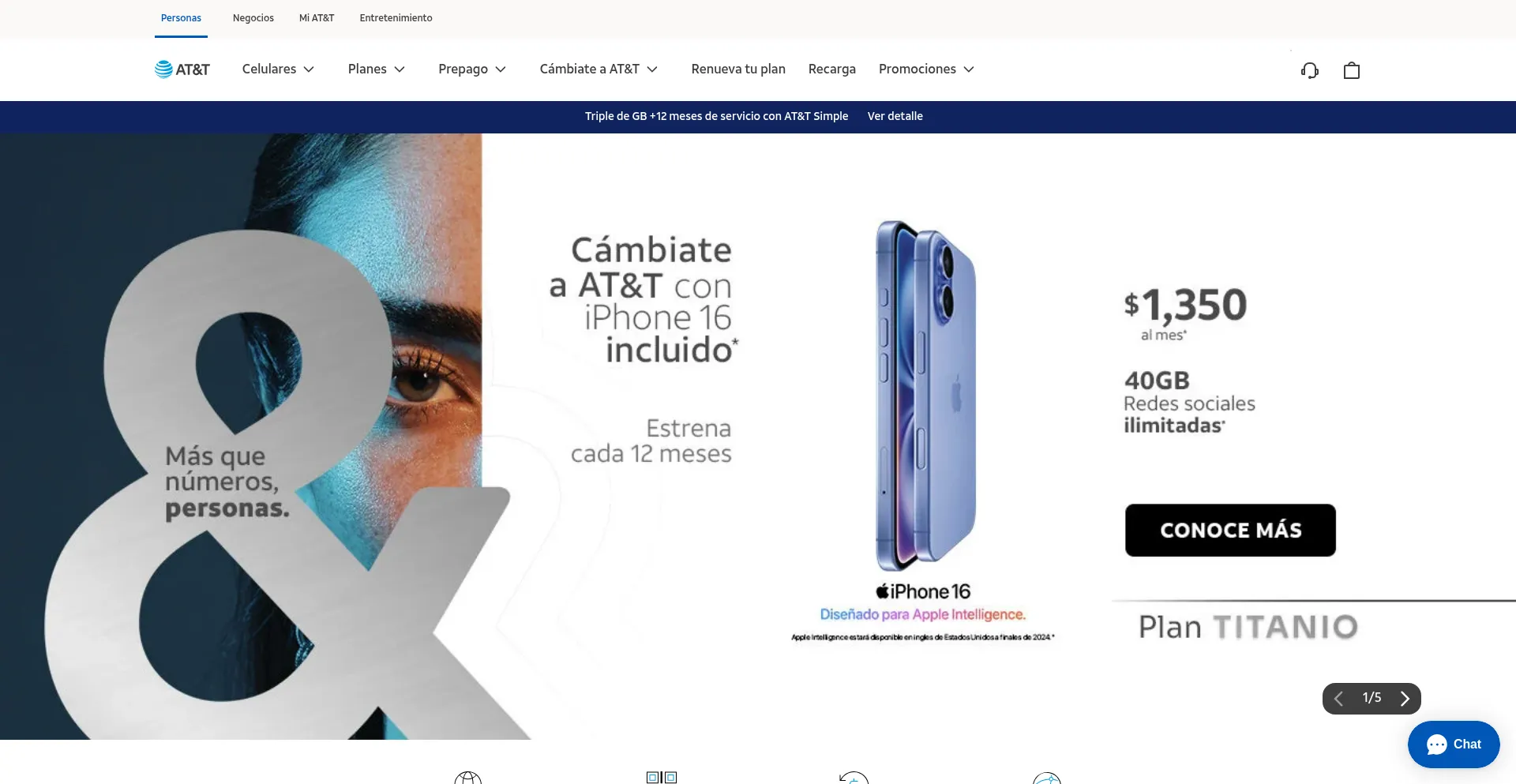Go to next carousel slide arrow
Screen dimensions: 1516x784
pyautogui.click(x=1405, y=699)
